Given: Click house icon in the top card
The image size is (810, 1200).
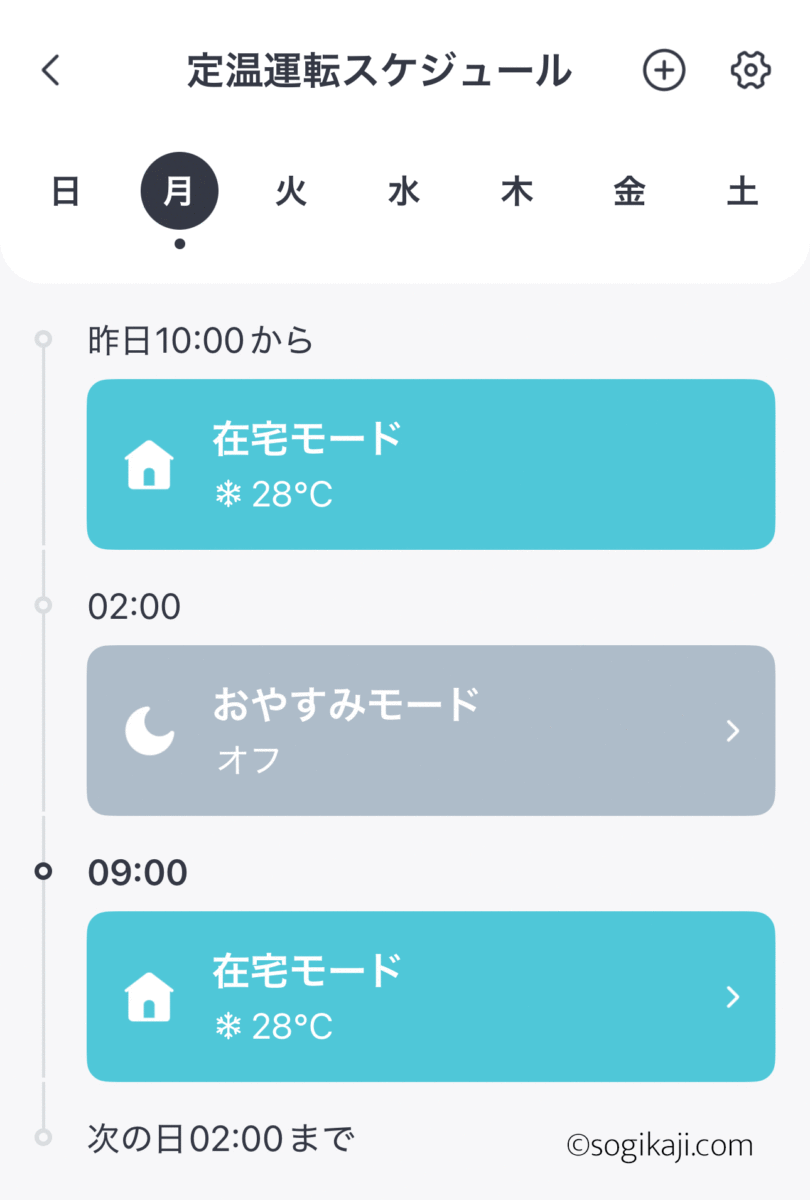Looking at the screenshot, I should (149, 465).
